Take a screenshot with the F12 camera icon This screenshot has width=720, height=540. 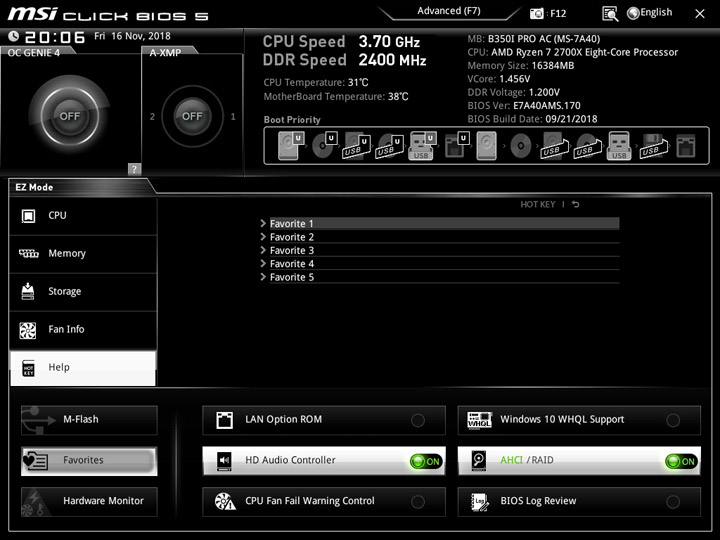tap(536, 13)
